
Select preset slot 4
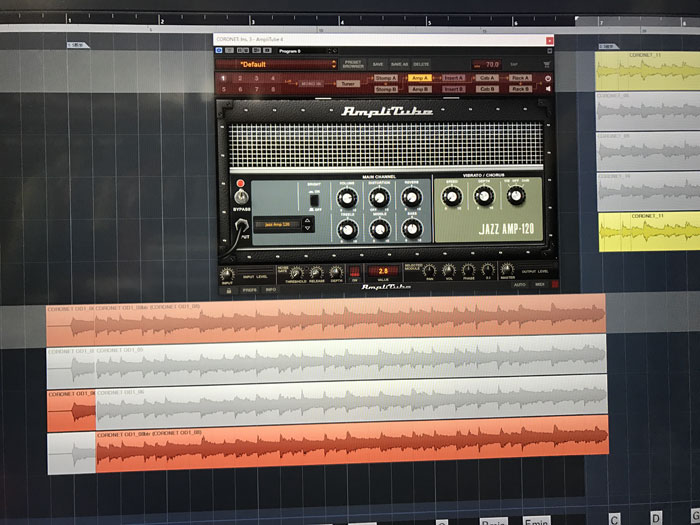point(273,78)
